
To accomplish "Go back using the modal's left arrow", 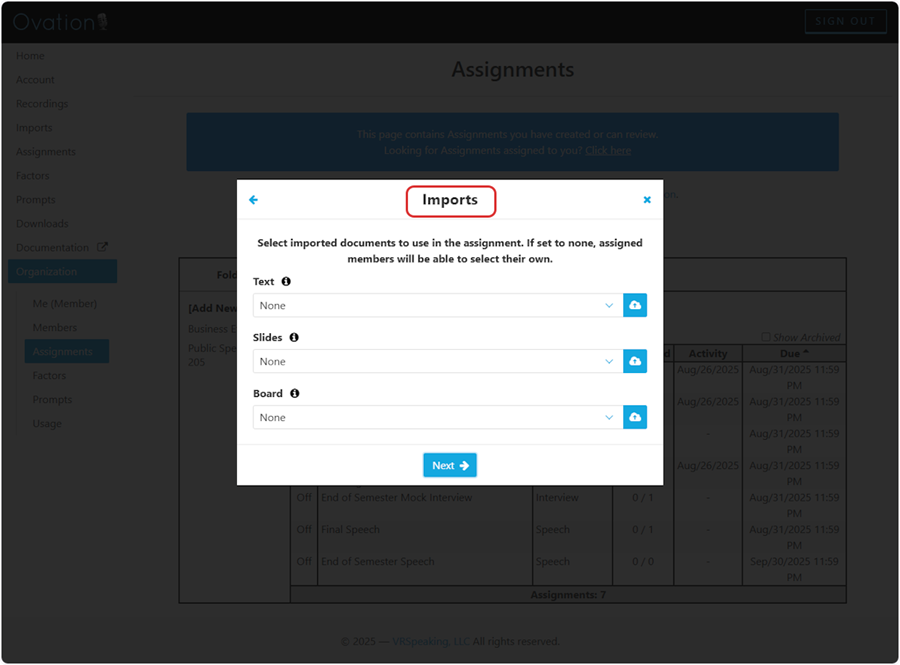I will tap(253, 200).
